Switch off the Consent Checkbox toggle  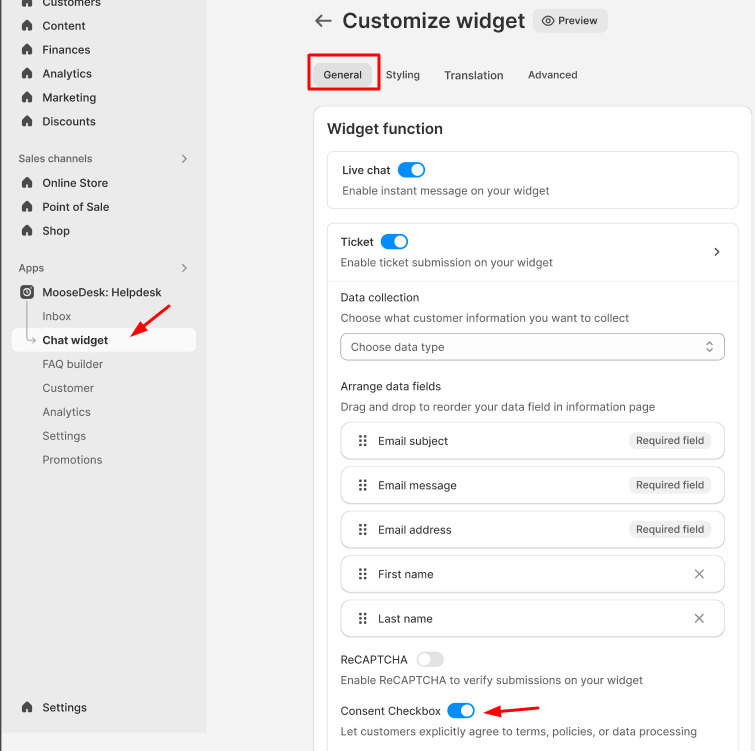coord(461,711)
